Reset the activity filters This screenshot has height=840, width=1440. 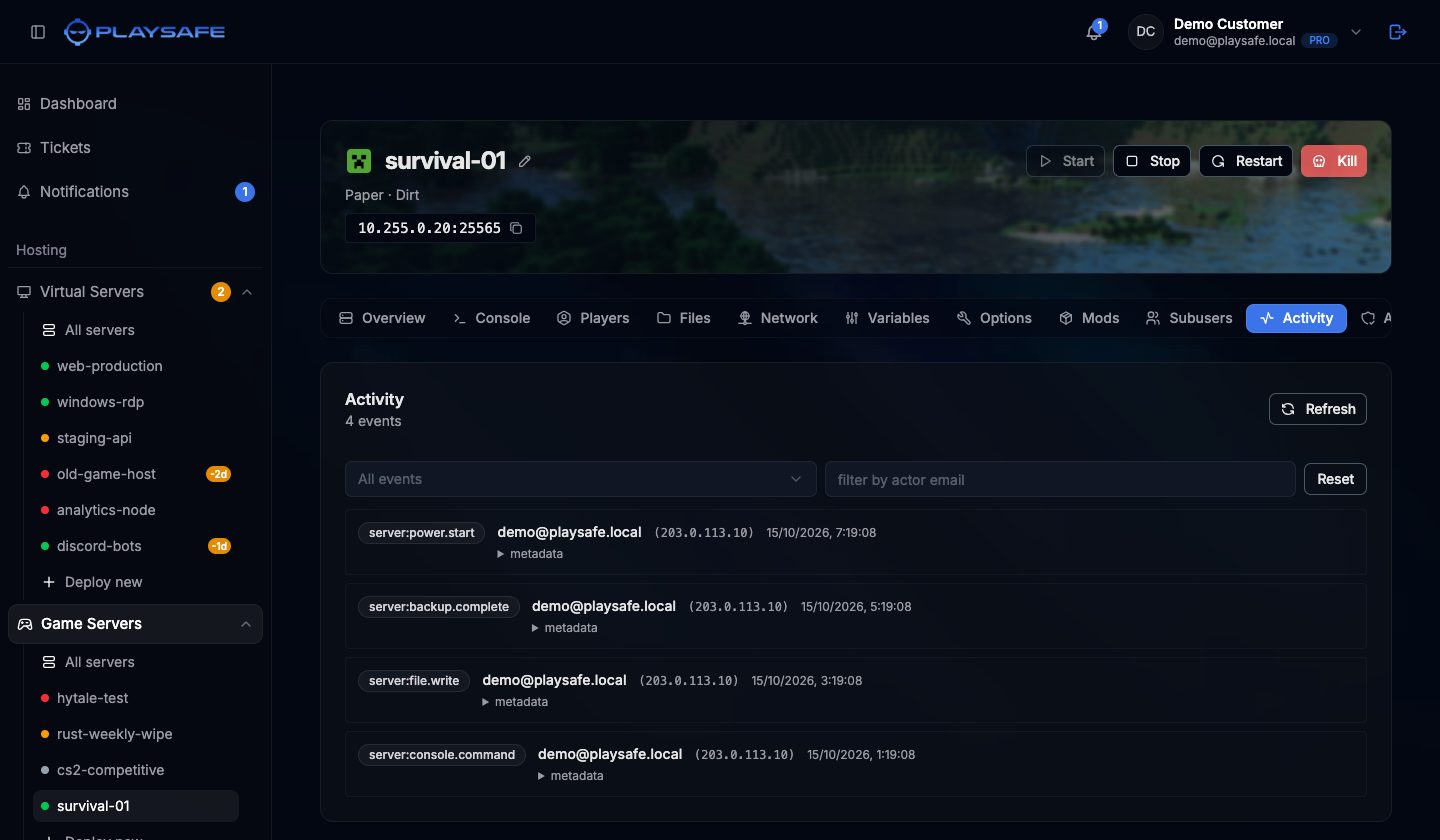[1335, 479]
